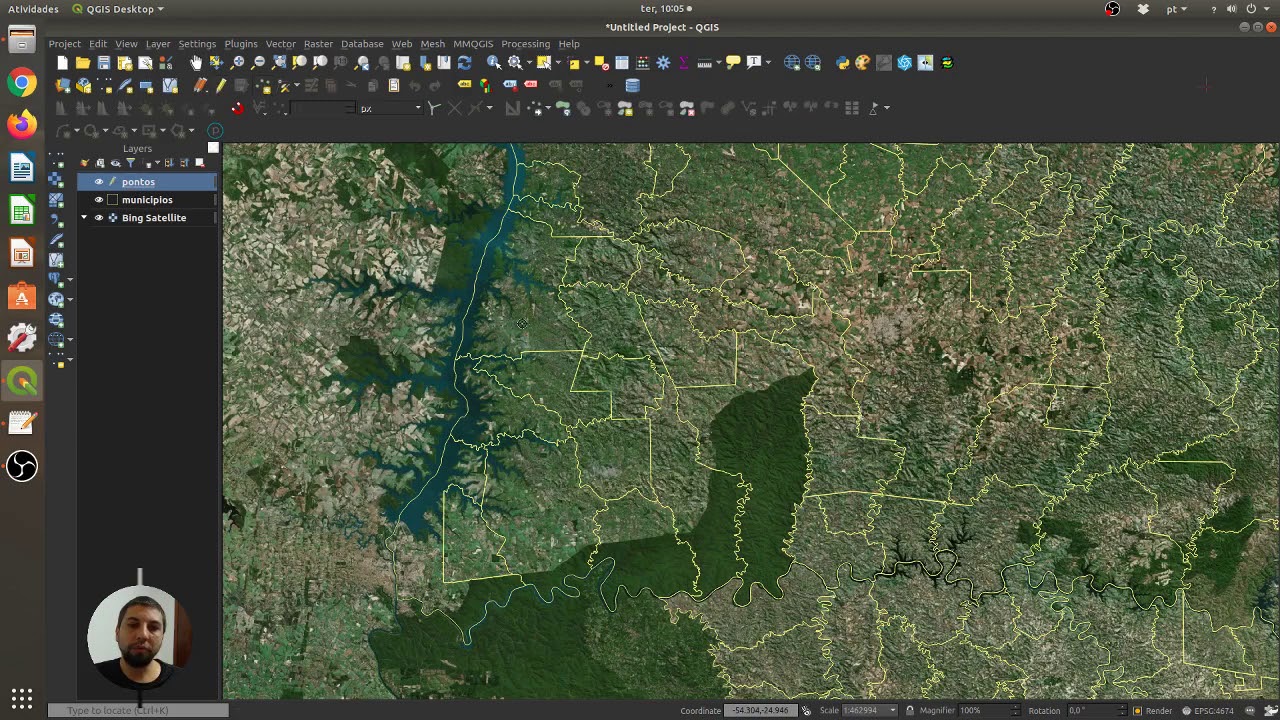Open the Select Features tool dropdown arrow

(x=558, y=62)
